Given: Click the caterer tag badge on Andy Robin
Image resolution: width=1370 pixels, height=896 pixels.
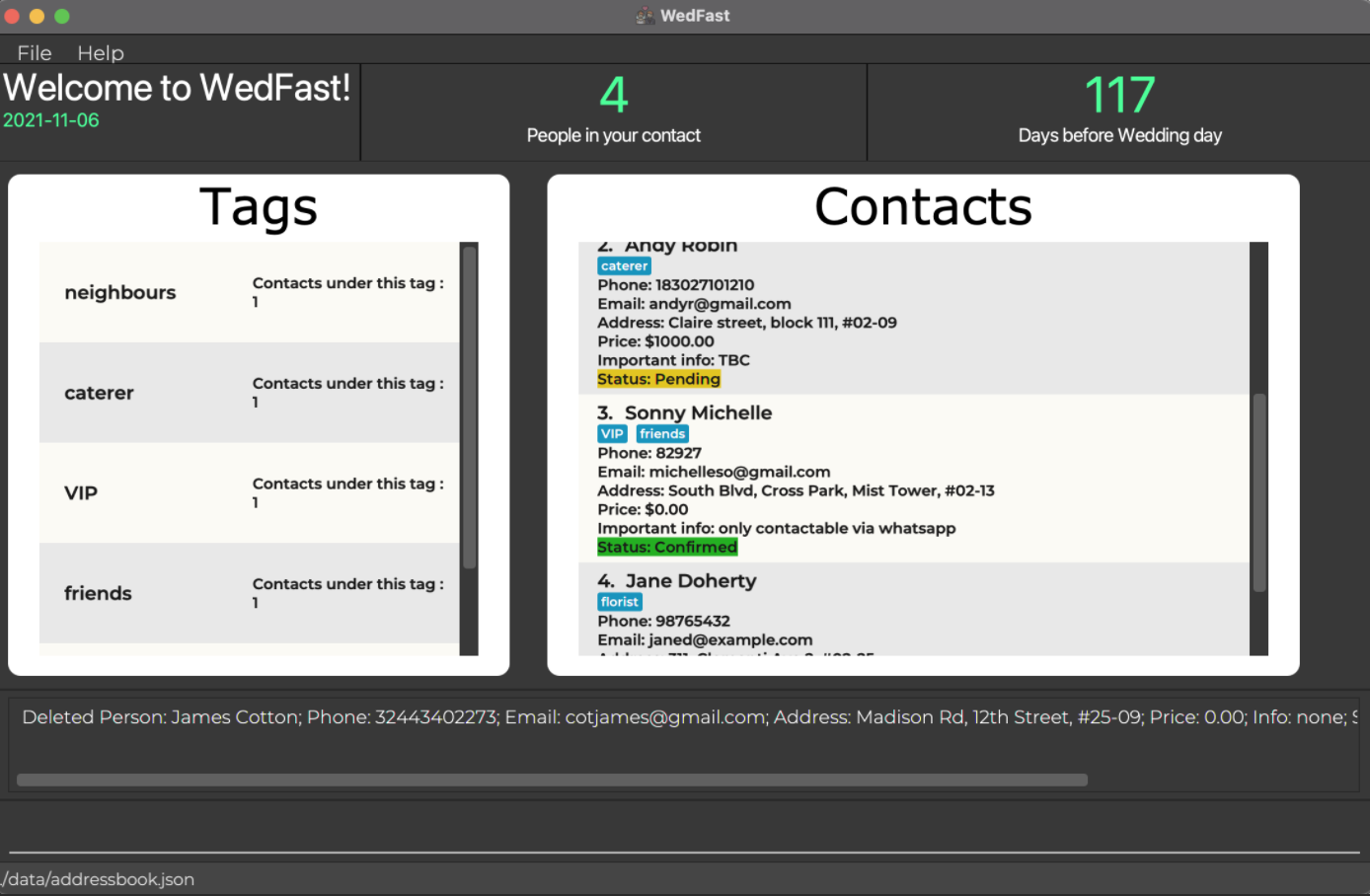Looking at the screenshot, I should coord(625,266).
